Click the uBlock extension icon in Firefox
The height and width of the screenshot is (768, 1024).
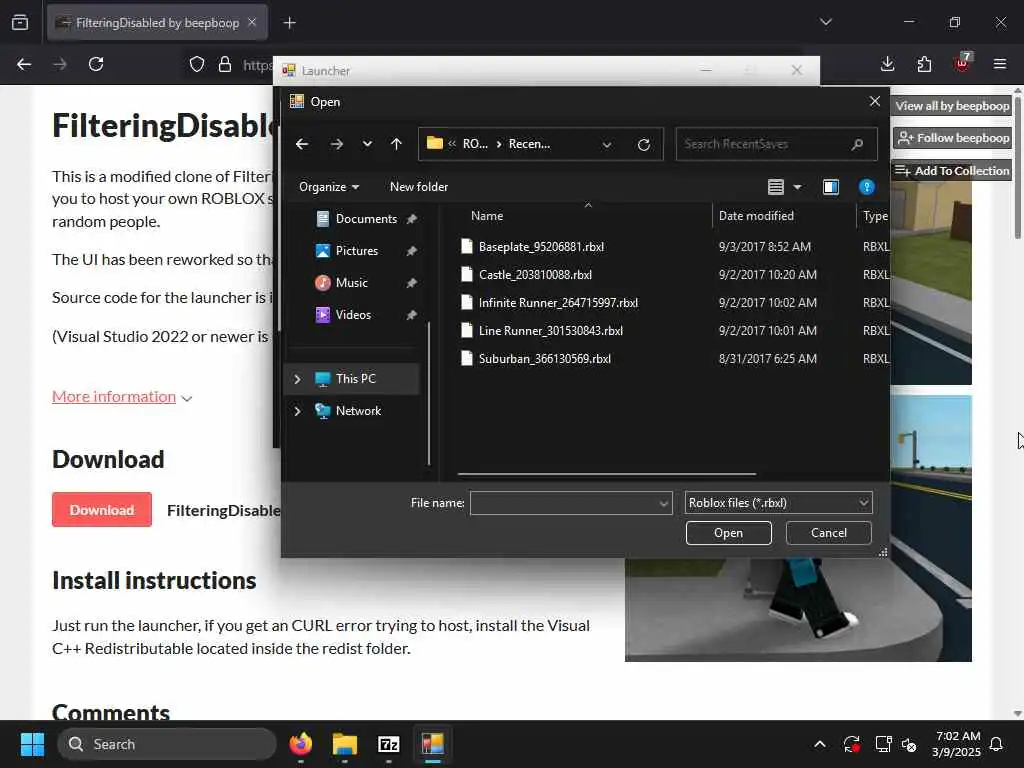[x=962, y=63]
